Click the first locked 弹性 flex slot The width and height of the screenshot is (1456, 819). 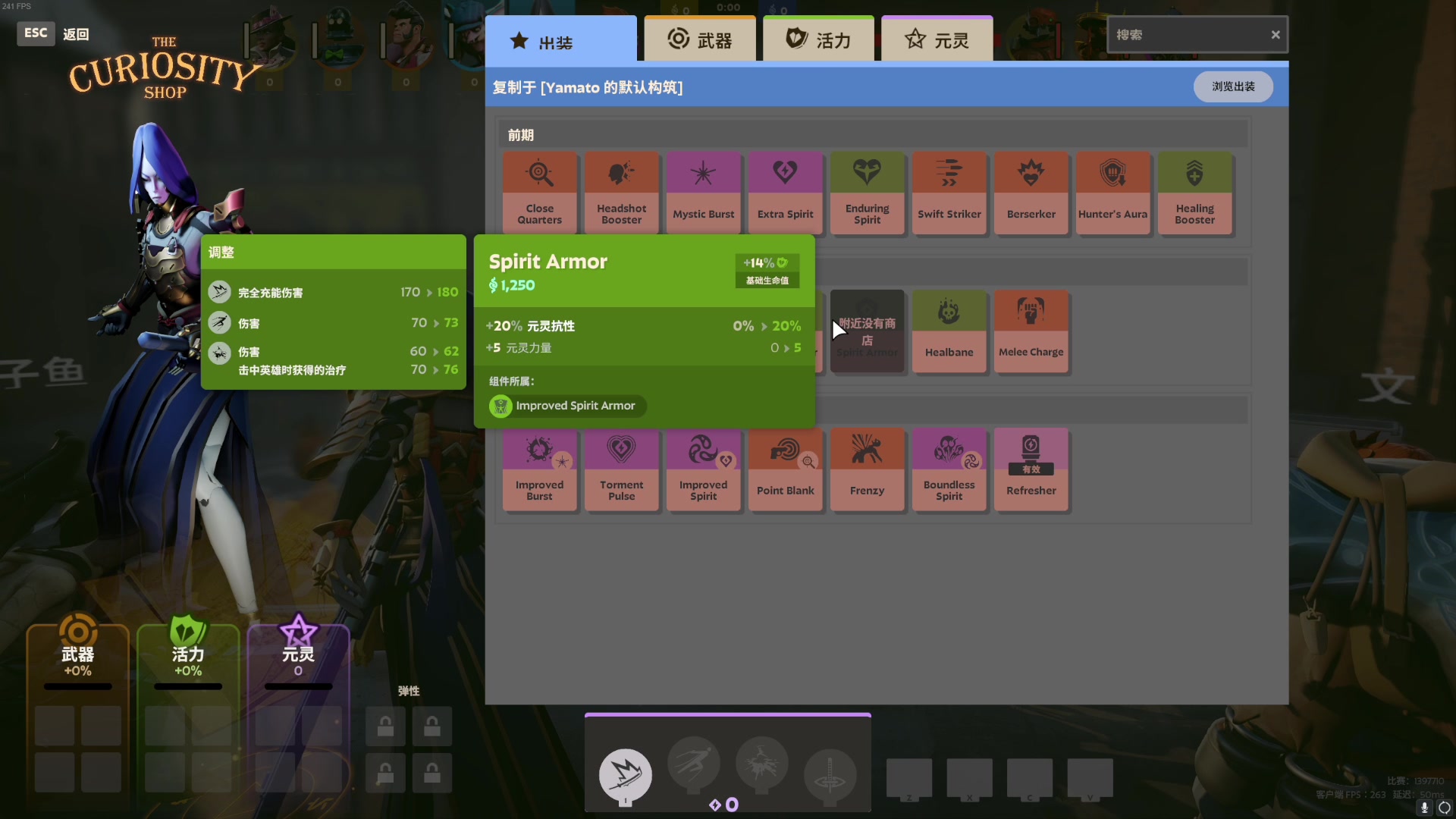(385, 726)
